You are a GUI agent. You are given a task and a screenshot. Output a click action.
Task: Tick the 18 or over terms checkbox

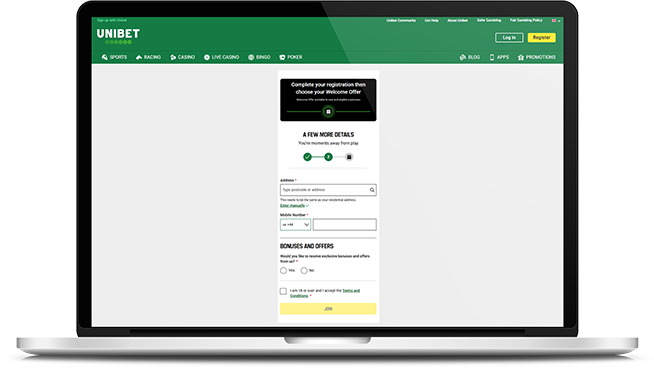(283, 291)
